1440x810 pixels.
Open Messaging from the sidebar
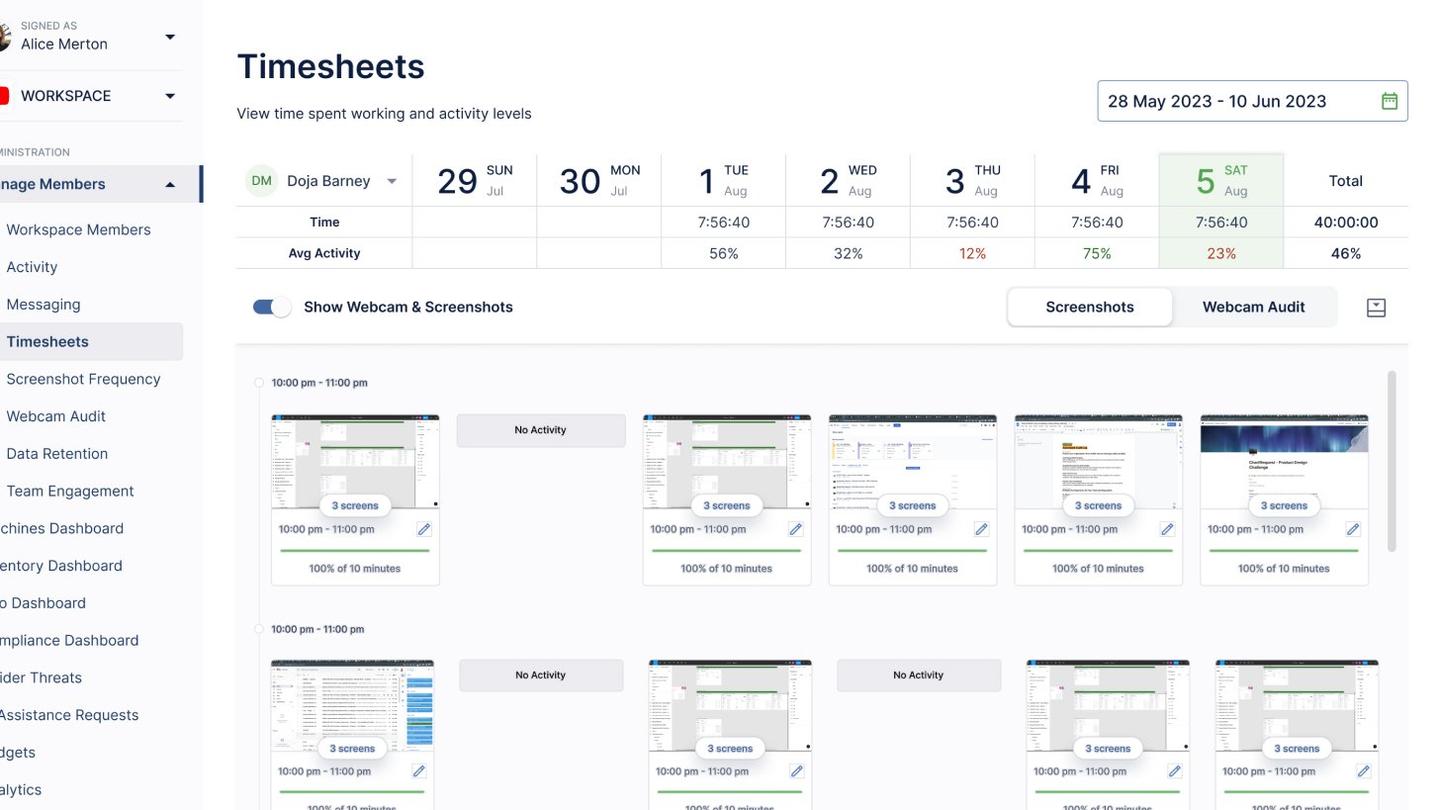(43, 304)
